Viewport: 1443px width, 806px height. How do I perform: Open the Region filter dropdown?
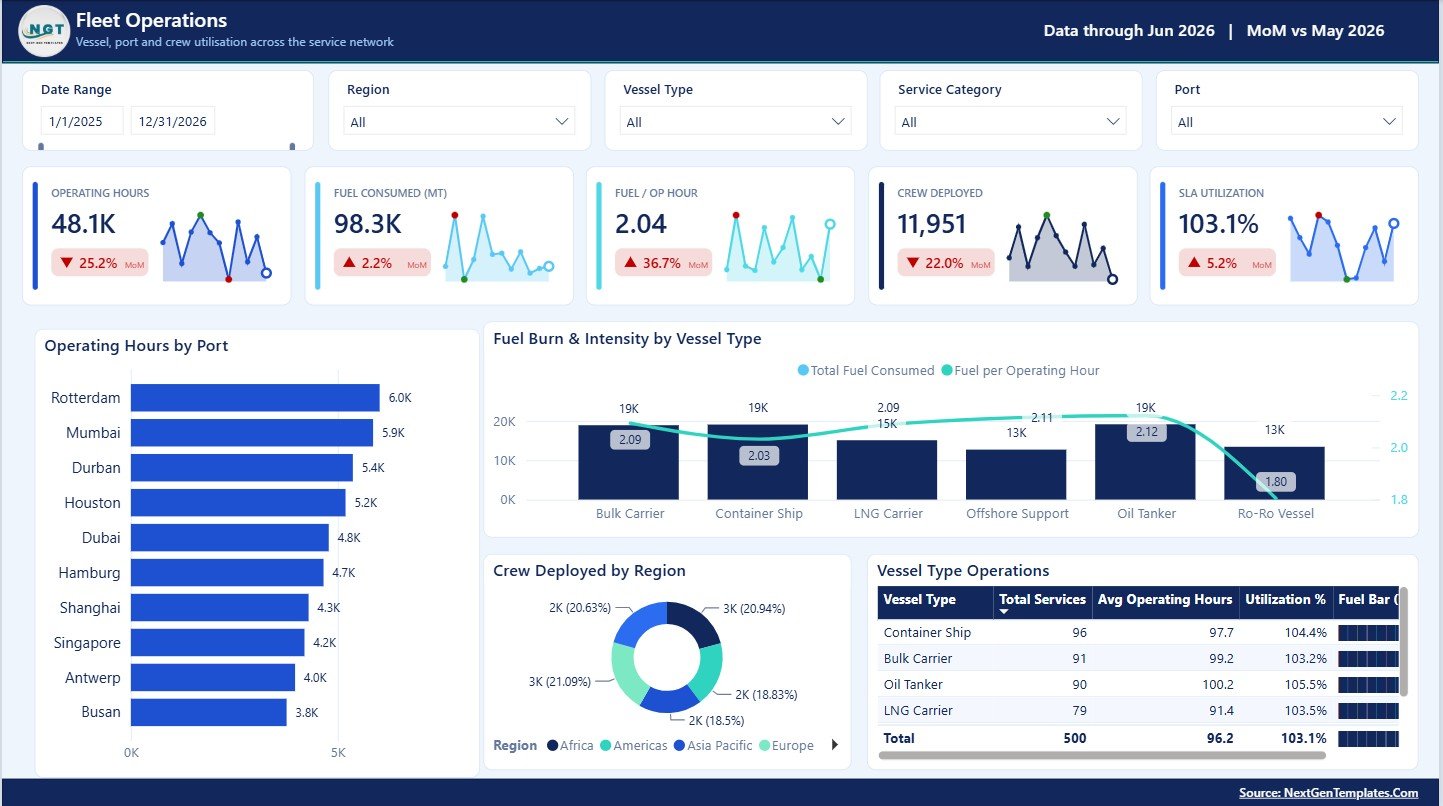click(x=459, y=122)
